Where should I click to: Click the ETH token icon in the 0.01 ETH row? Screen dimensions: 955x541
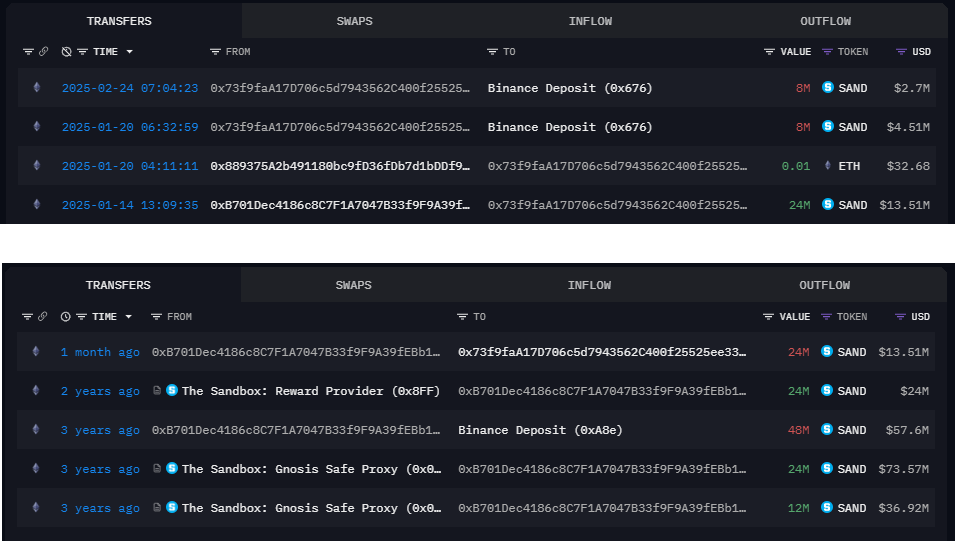click(827, 166)
